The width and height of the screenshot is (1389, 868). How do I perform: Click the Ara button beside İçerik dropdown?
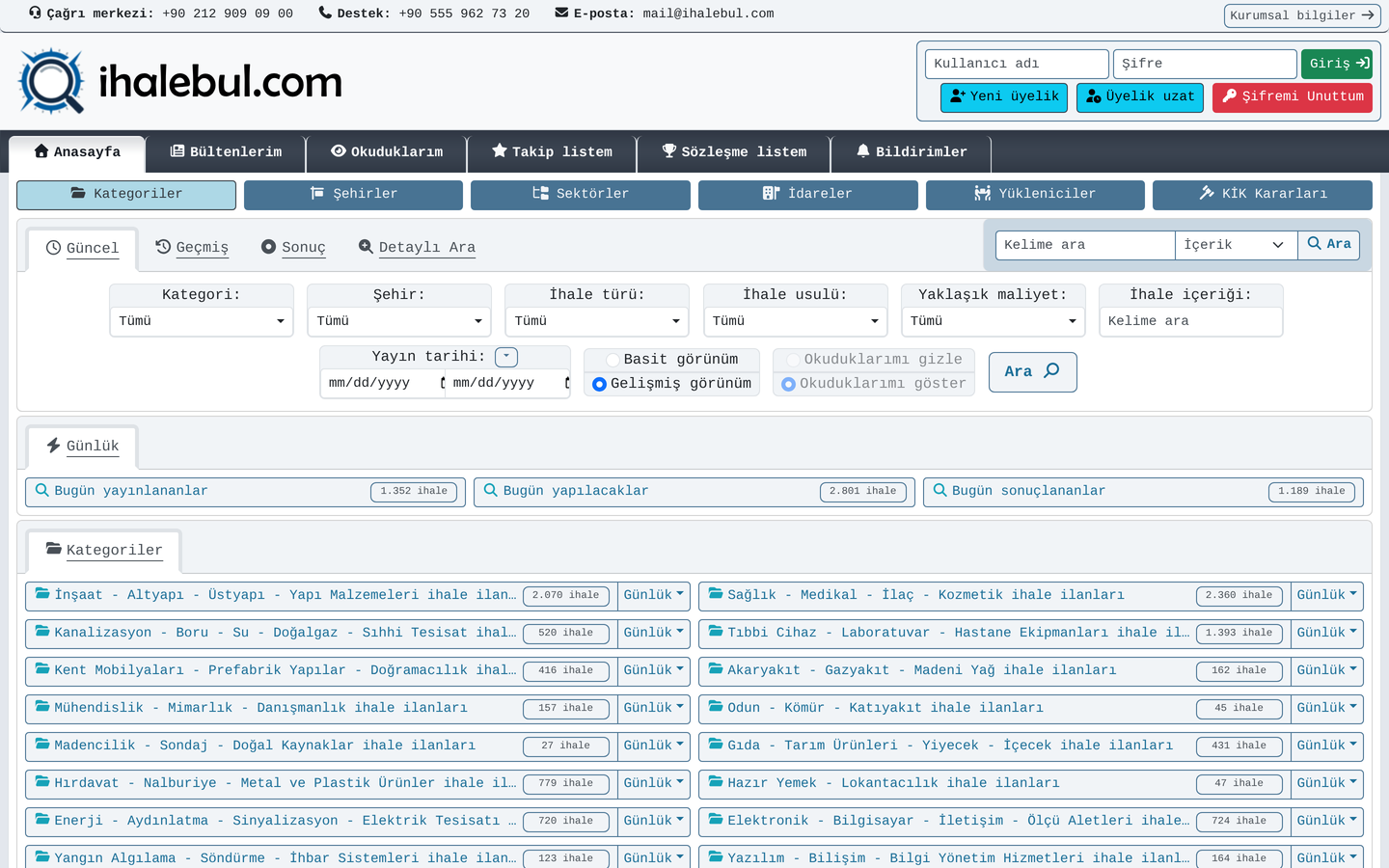coord(1329,245)
